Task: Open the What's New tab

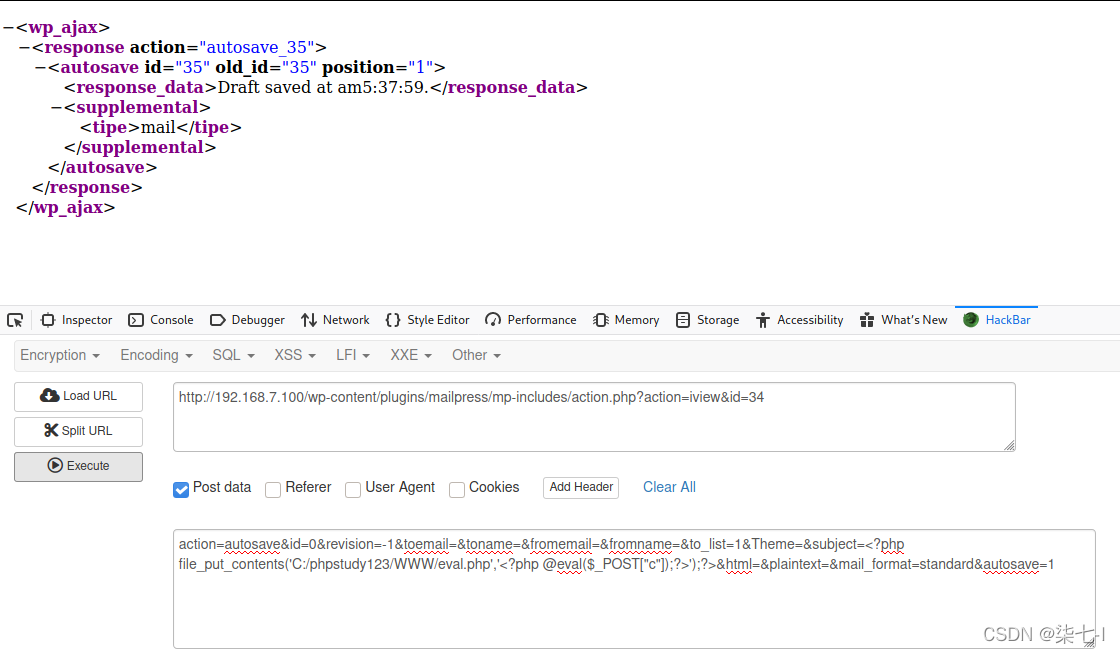Action: click(x=904, y=320)
